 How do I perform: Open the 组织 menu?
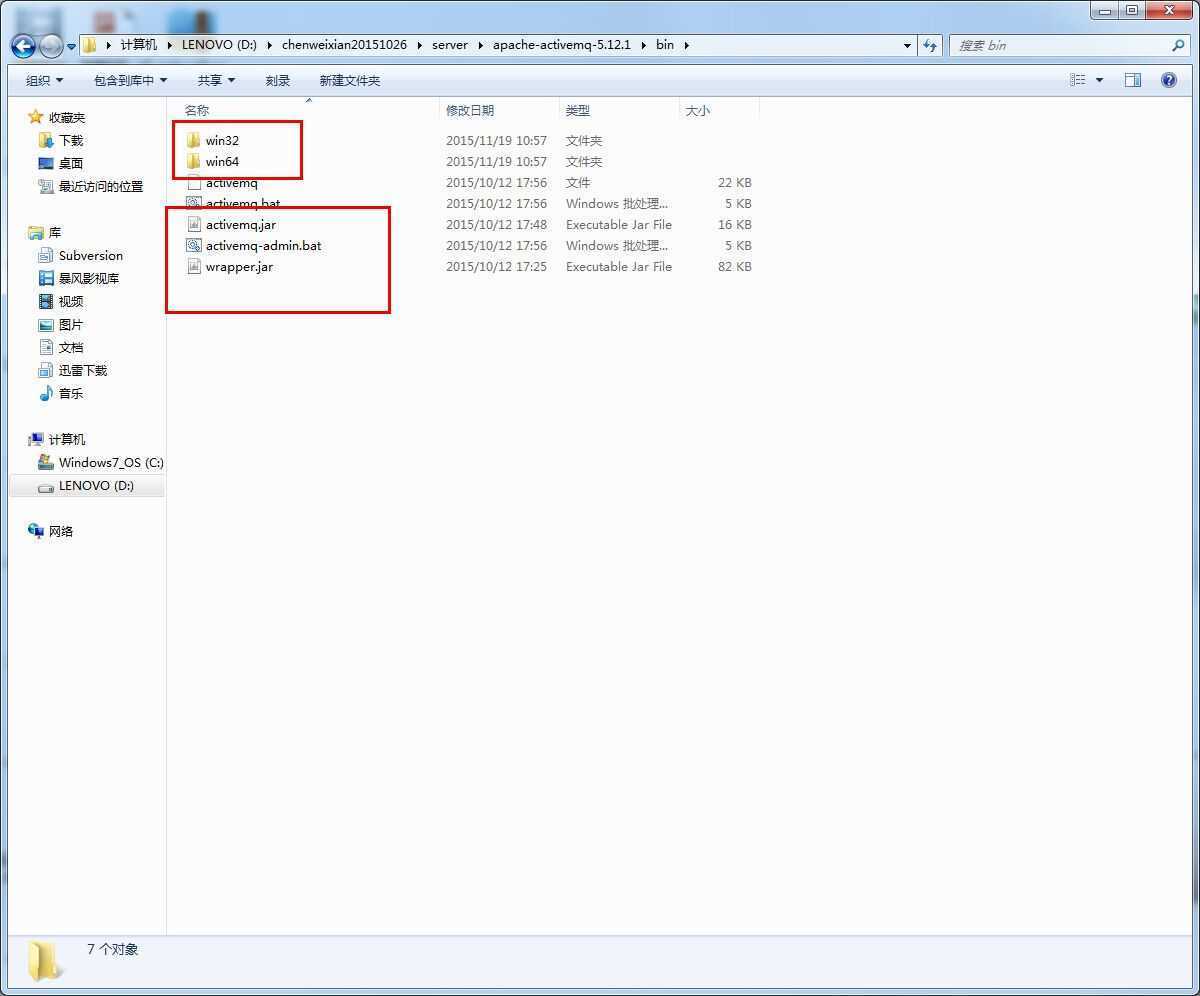click(44, 80)
